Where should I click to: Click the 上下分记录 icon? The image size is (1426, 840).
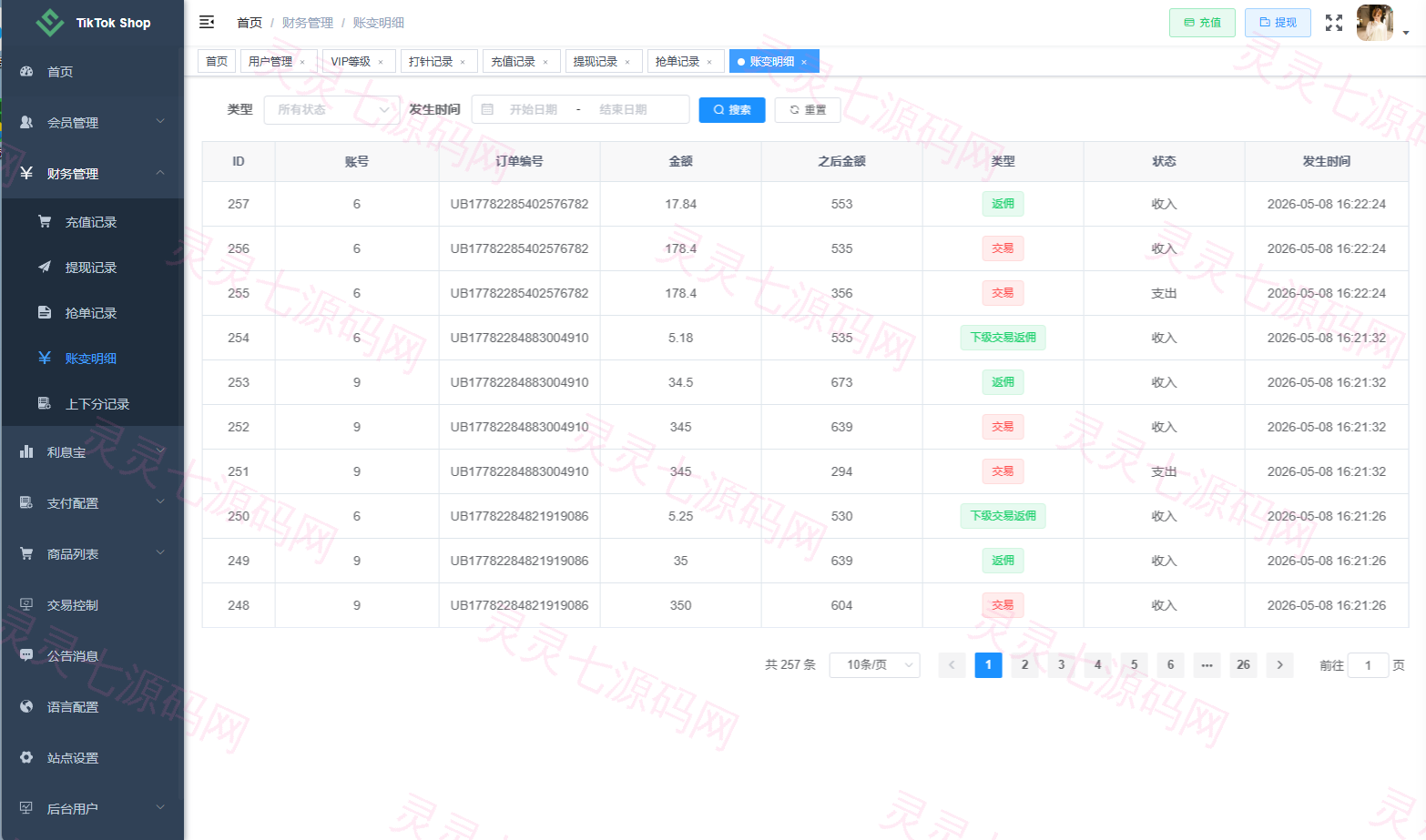tap(45, 404)
